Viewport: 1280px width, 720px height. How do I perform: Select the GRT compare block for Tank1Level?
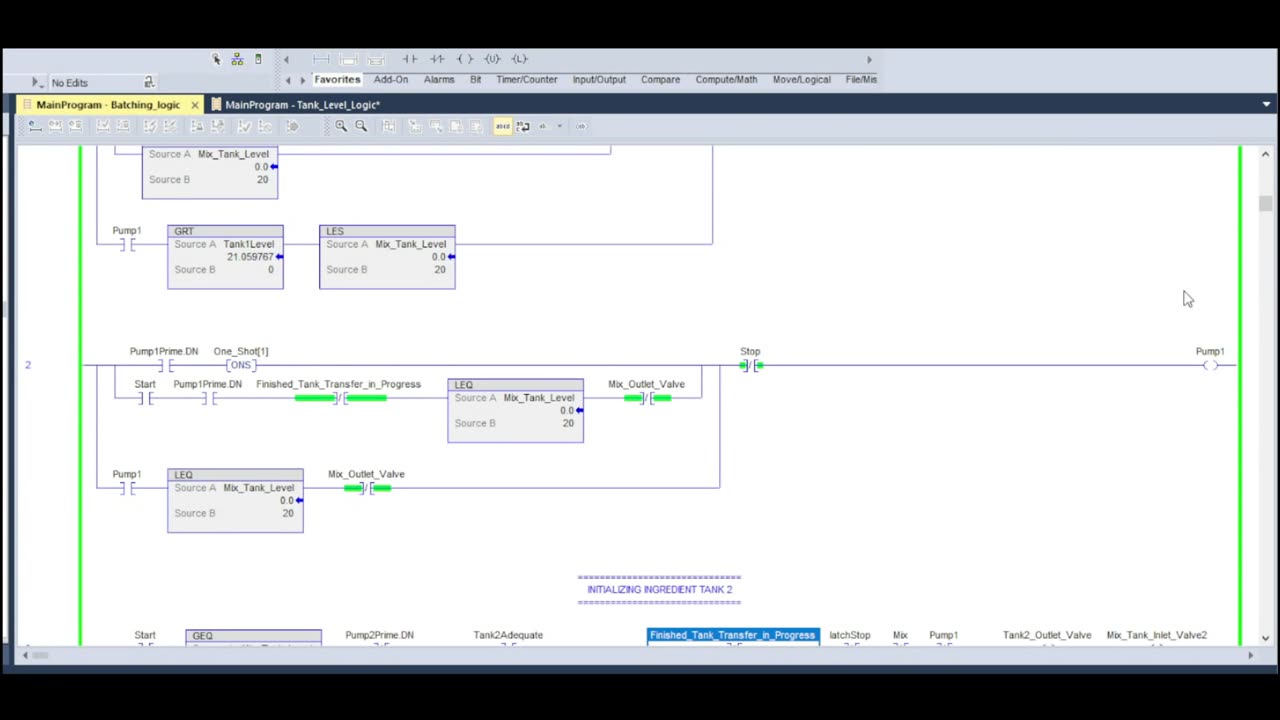[x=225, y=257]
